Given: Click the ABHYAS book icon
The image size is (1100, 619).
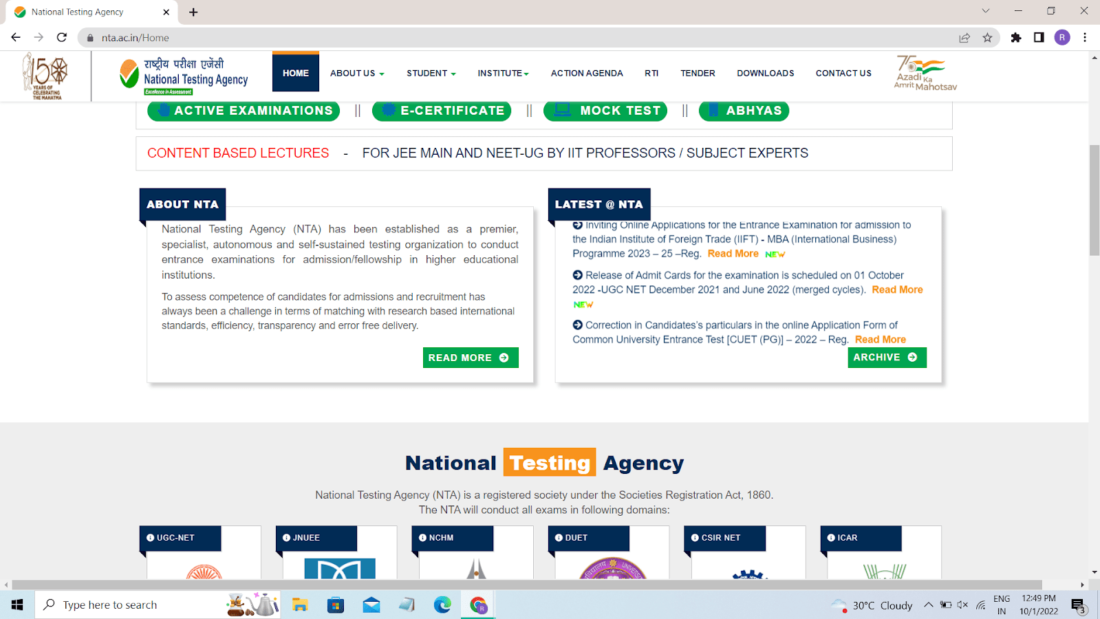Looking at the screenshot, I should click(x=716, y=110).
